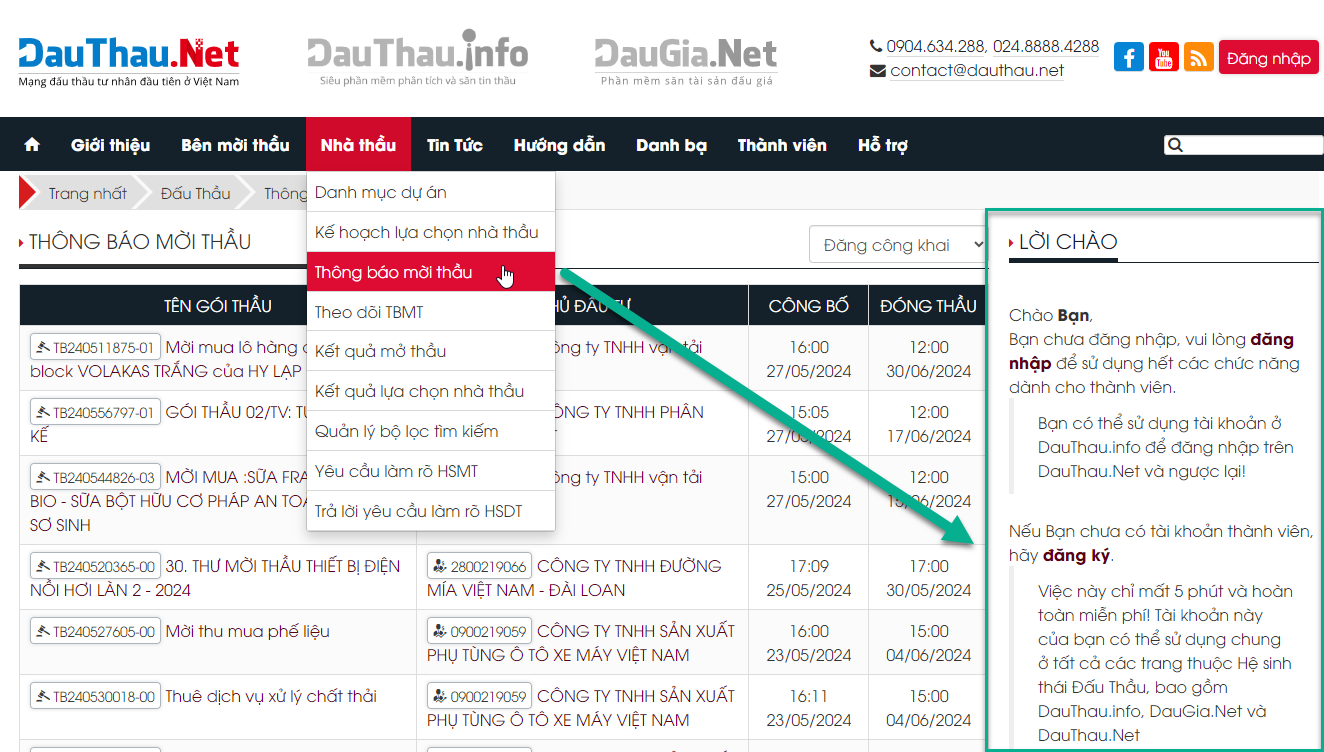Click the TÊN GÓI THẦU column header
Image resolution: width=1324 pixels, height=752 pixels.
218,306
